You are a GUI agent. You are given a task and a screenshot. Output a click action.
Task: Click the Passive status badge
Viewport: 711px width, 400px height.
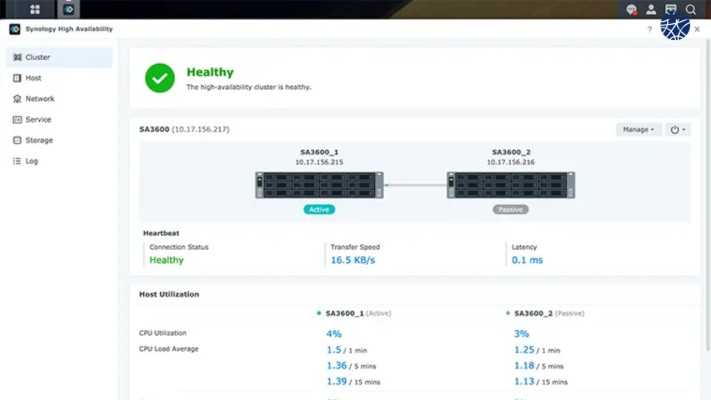[x=511, y=210]
